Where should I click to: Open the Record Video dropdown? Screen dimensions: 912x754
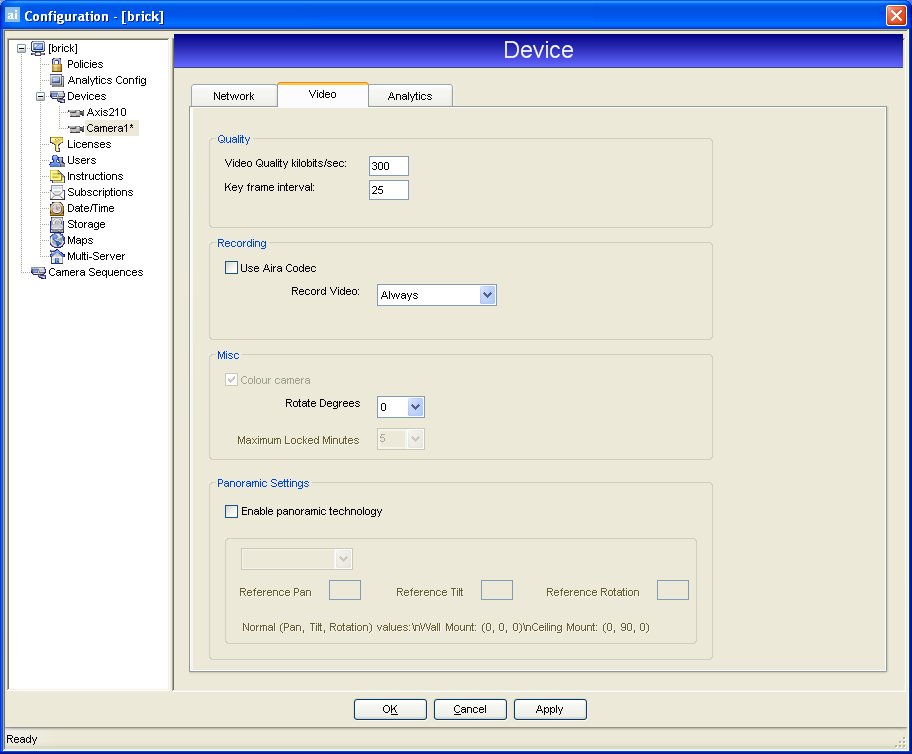[x=488, y=295]
